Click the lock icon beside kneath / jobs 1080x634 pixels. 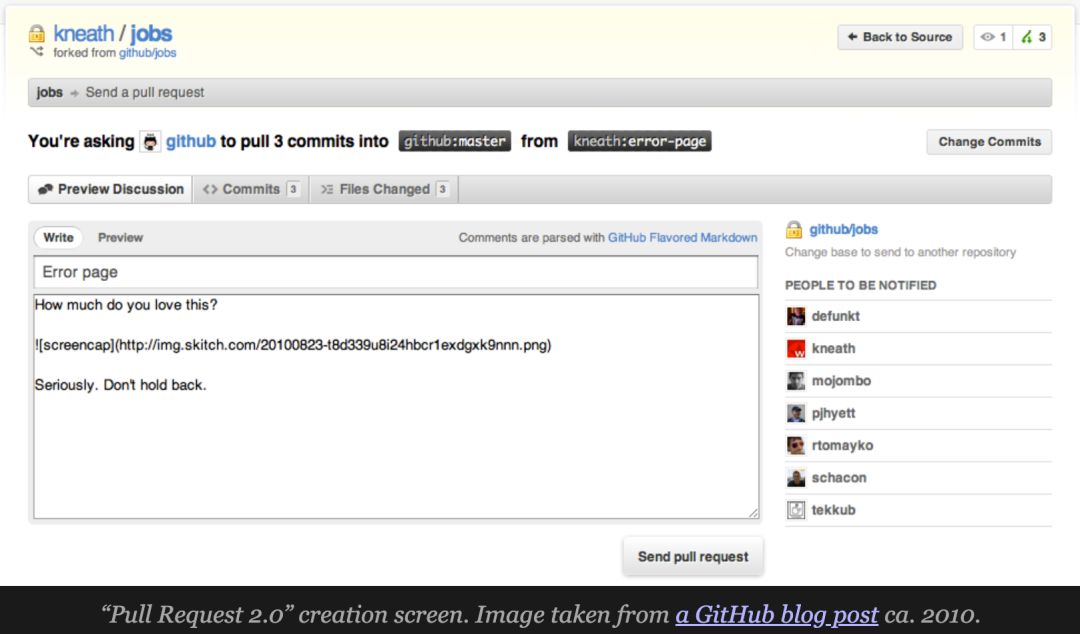pyautogui.click(x=37, y=33)
